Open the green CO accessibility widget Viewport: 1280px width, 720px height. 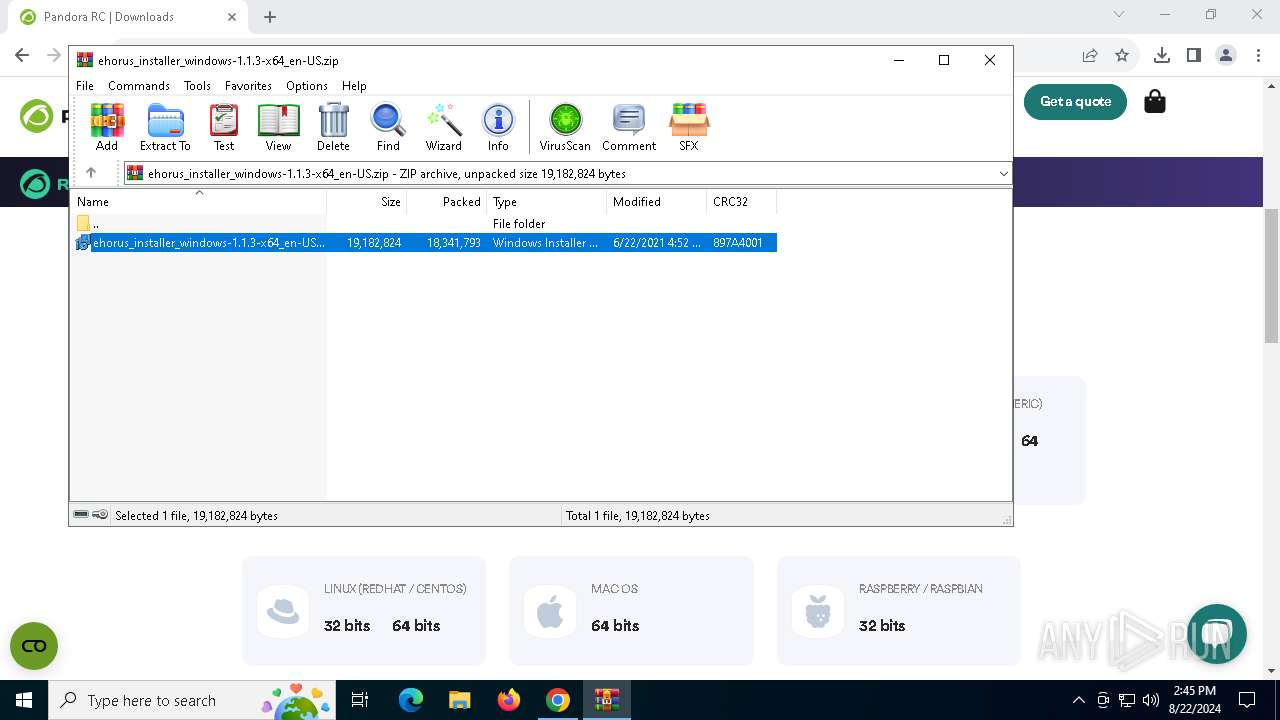[34, 646]
